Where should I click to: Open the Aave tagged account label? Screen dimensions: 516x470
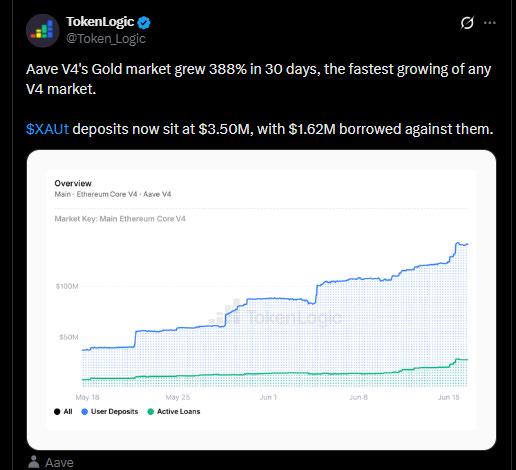59,463
